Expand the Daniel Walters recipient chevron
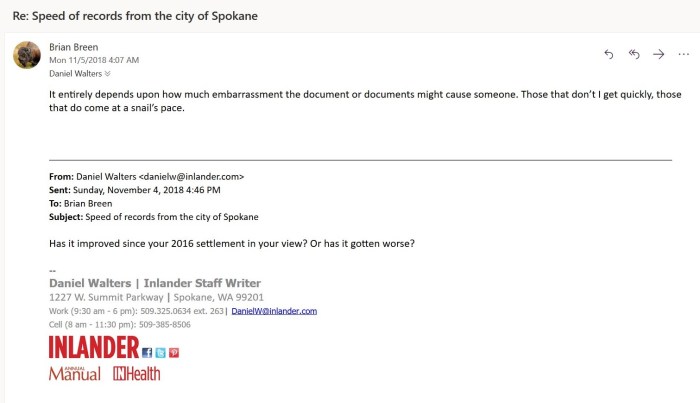Image resolution: width=700 pixels, height=403 pixels. coord(107,73)
